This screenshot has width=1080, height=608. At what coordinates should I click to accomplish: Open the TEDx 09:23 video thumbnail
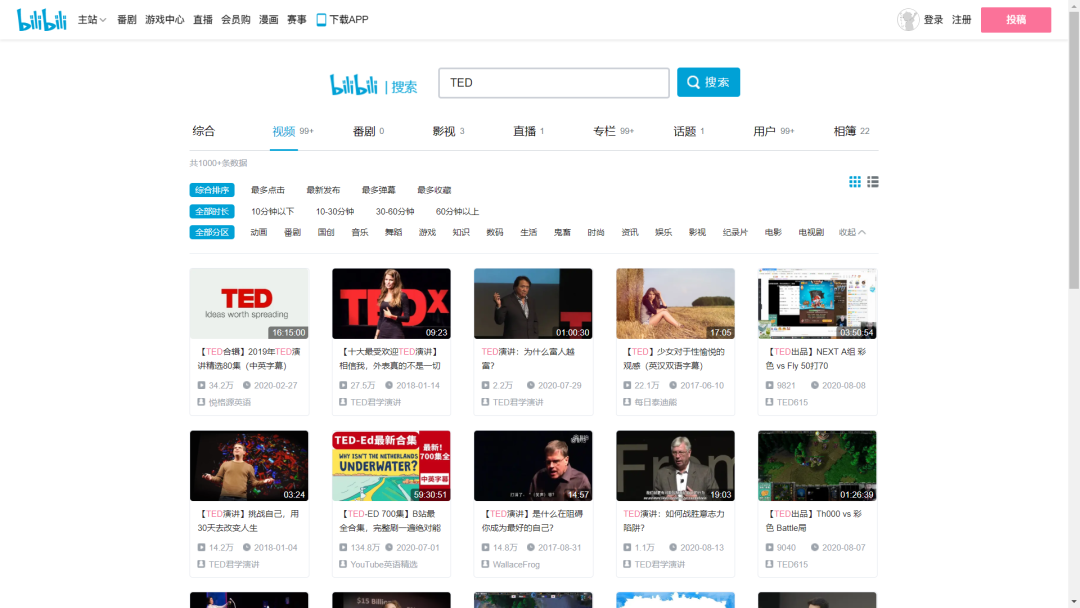[x=391, y=304]
